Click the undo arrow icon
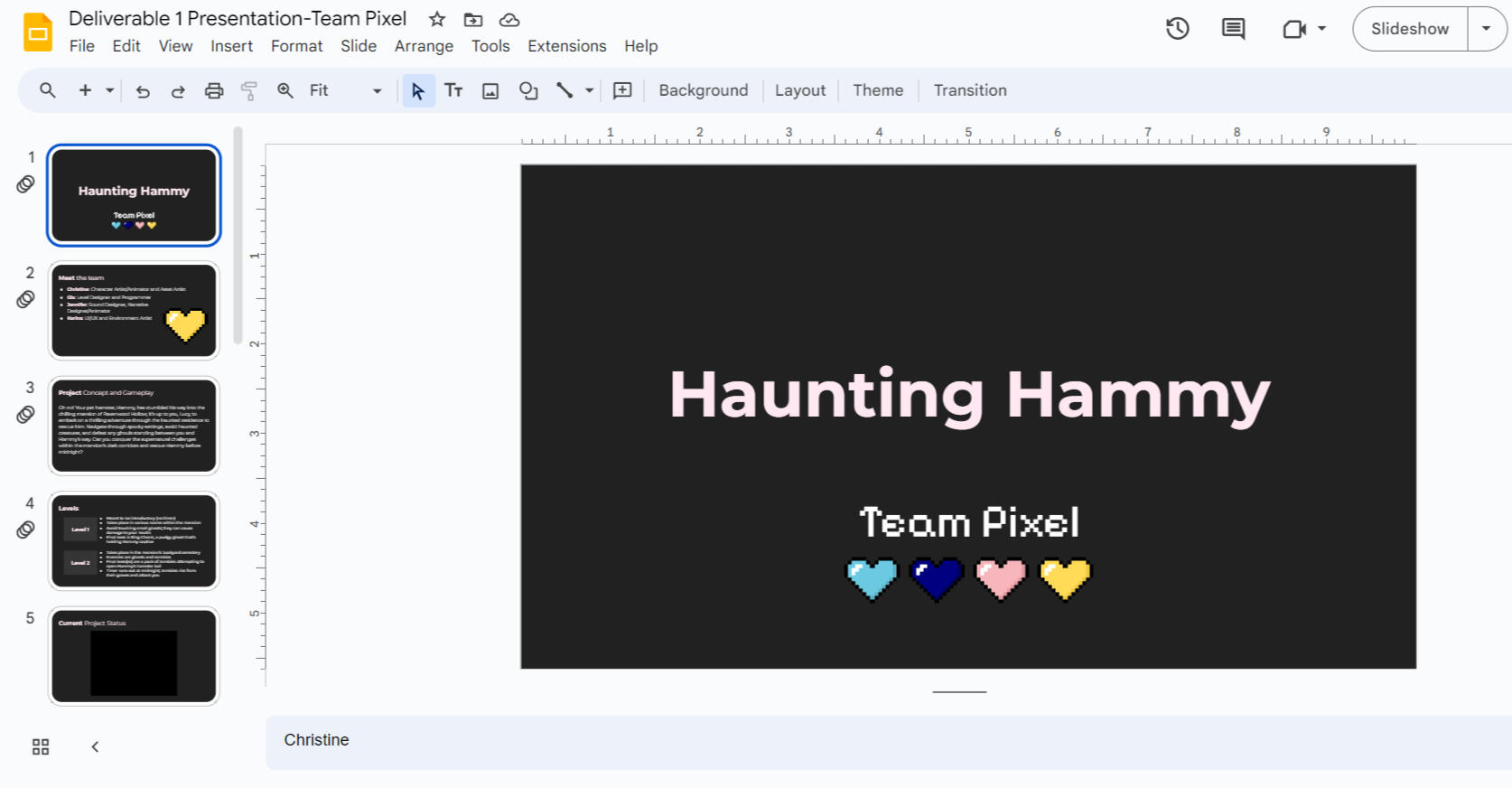This screenshot has height=788, width=1512. click(x=143, y=90)
